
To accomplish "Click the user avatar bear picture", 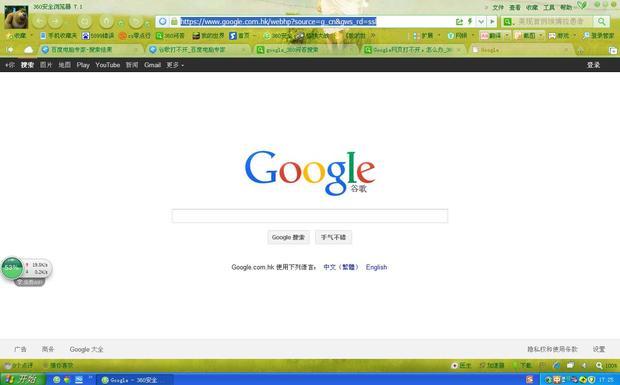I will click(x=16, y=17).
